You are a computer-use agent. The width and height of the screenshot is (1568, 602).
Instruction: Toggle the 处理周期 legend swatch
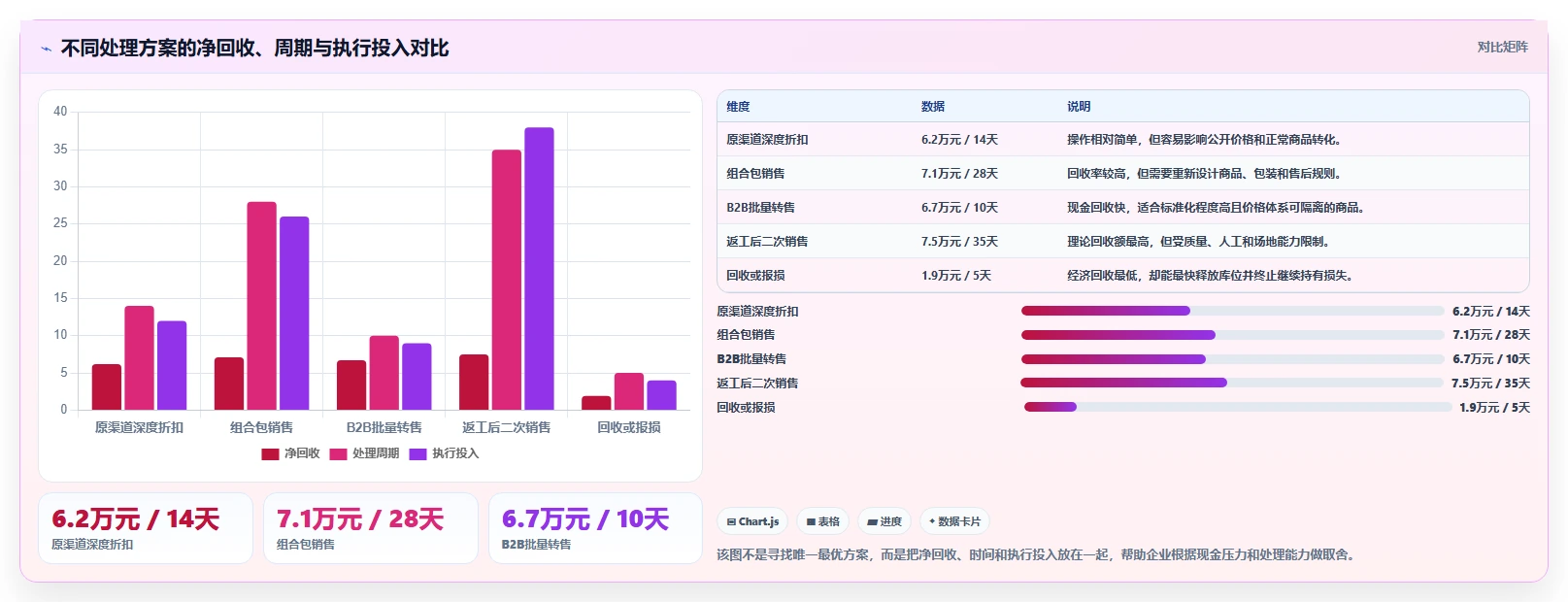click(x=338, y=453)
